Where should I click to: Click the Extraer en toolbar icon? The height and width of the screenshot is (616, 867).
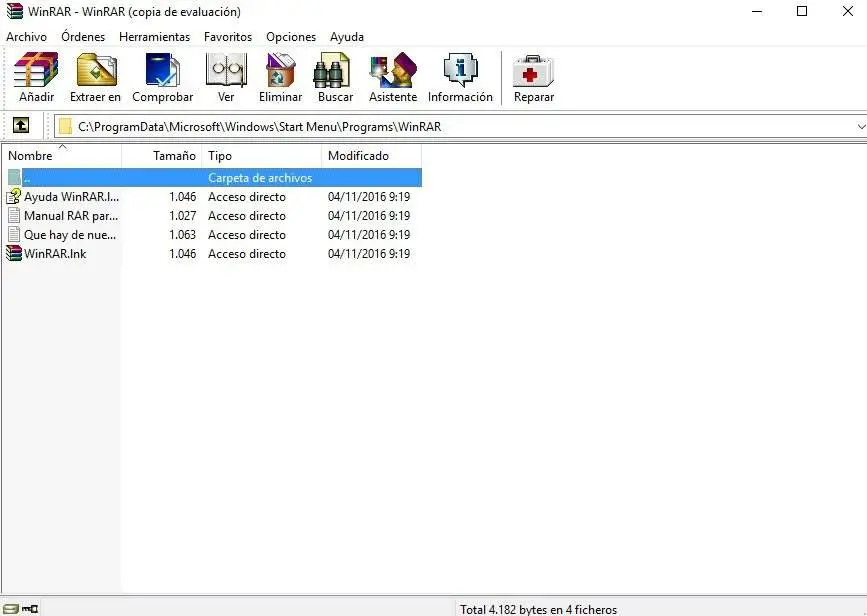coord(96,70)
